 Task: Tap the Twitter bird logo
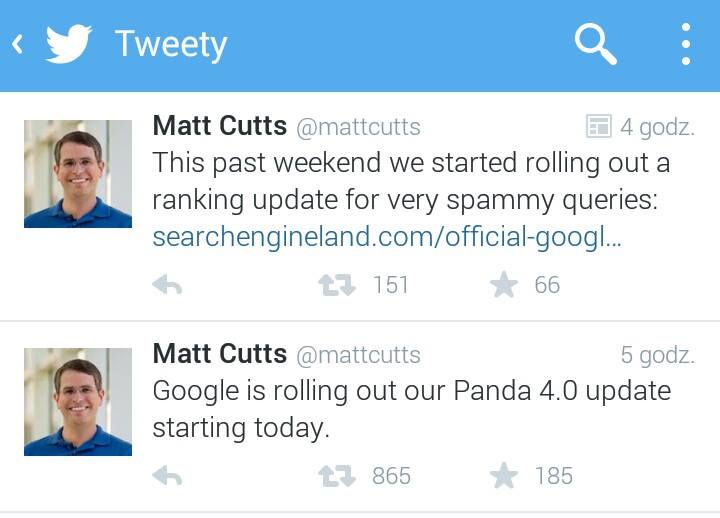pyautogui.click(x=68, y=45)
